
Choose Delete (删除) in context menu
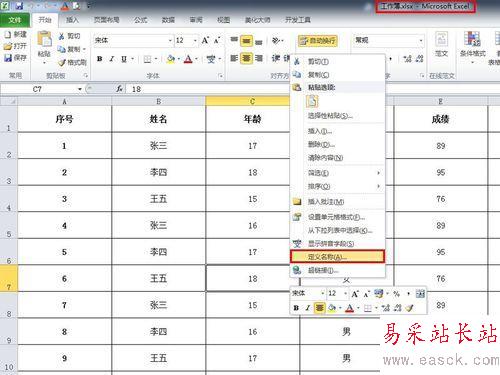tap(337, 144)
